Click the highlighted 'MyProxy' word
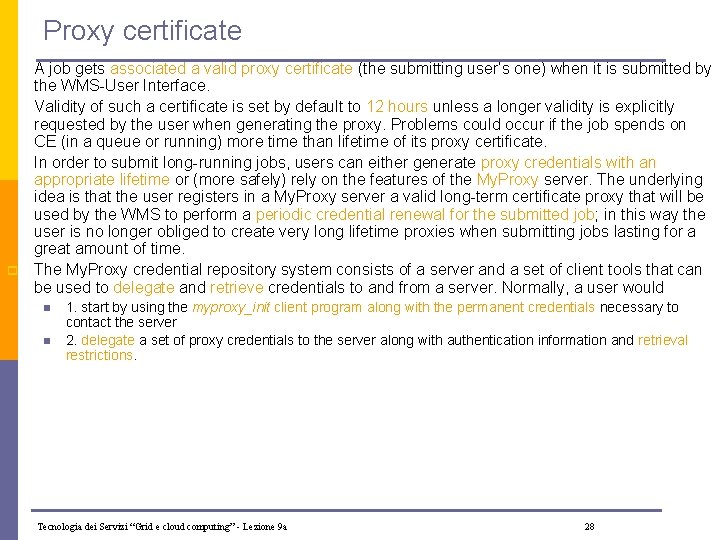 (507, 180)
